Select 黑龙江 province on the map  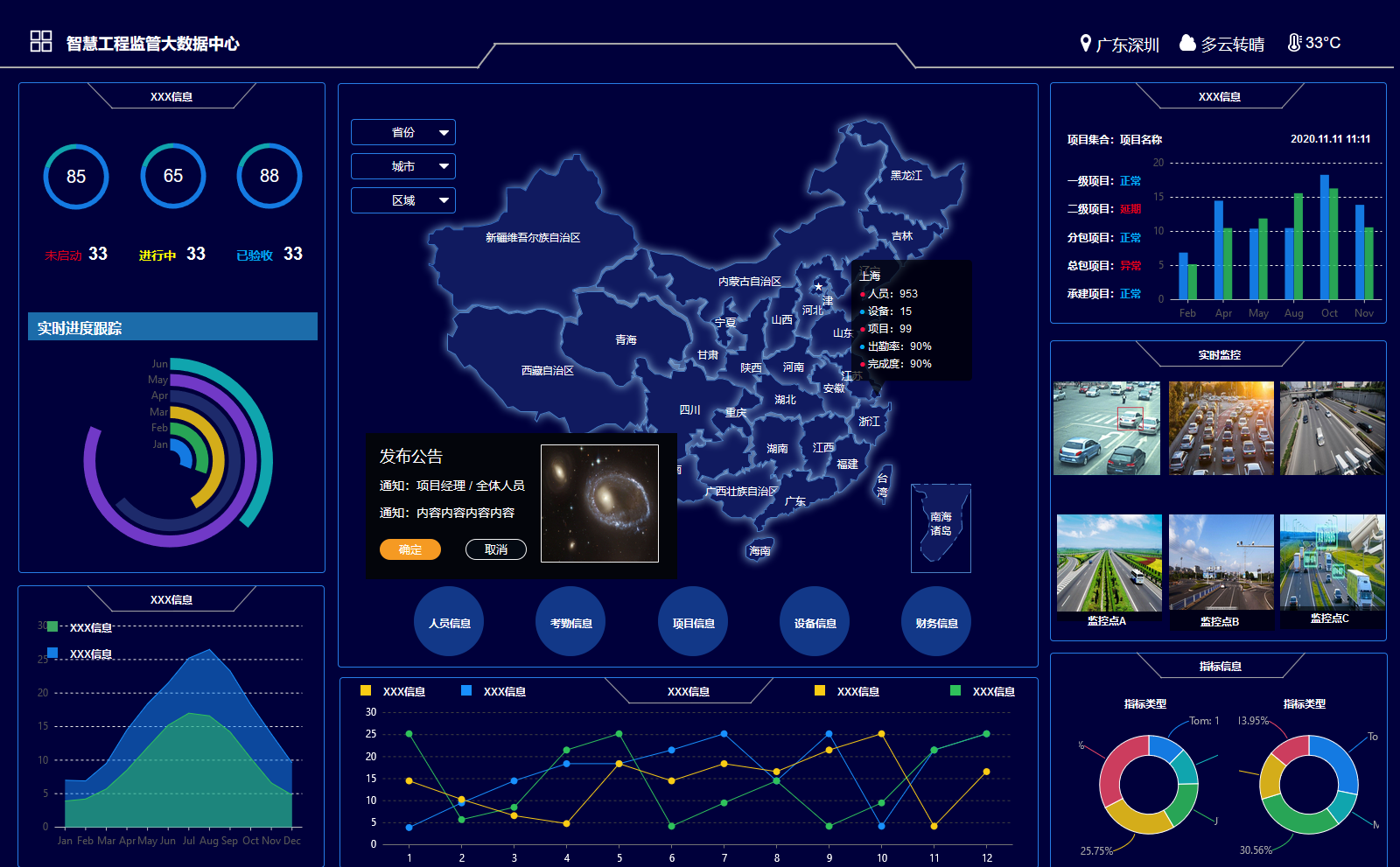pyautogui.click(x=906, y=175)
